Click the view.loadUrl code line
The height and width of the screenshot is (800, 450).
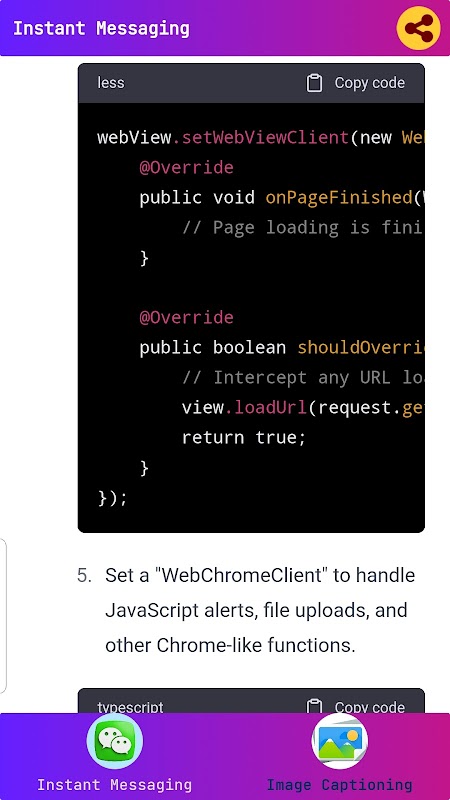pos(303,408)
